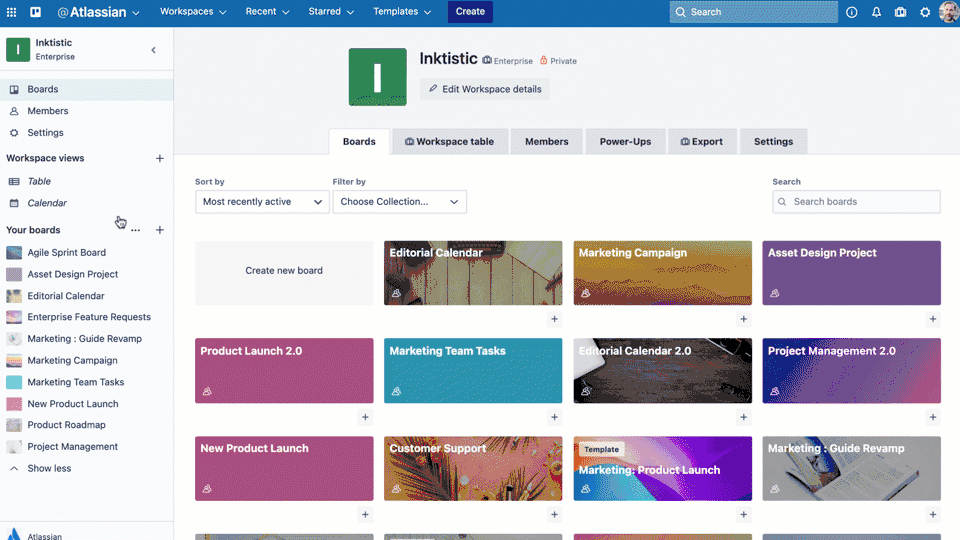This screenshot has width=960, height=540.
Task: Click the Search boards input field
Action: 857,202
